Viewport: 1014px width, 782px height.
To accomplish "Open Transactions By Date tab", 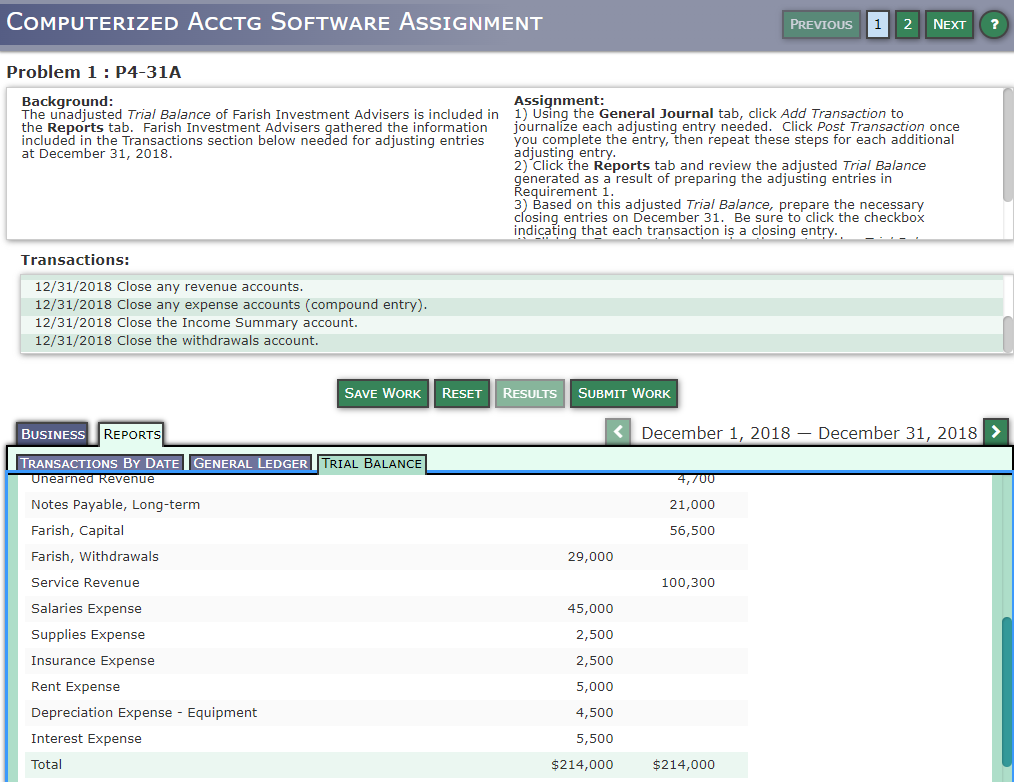I will tap(100, 463).
